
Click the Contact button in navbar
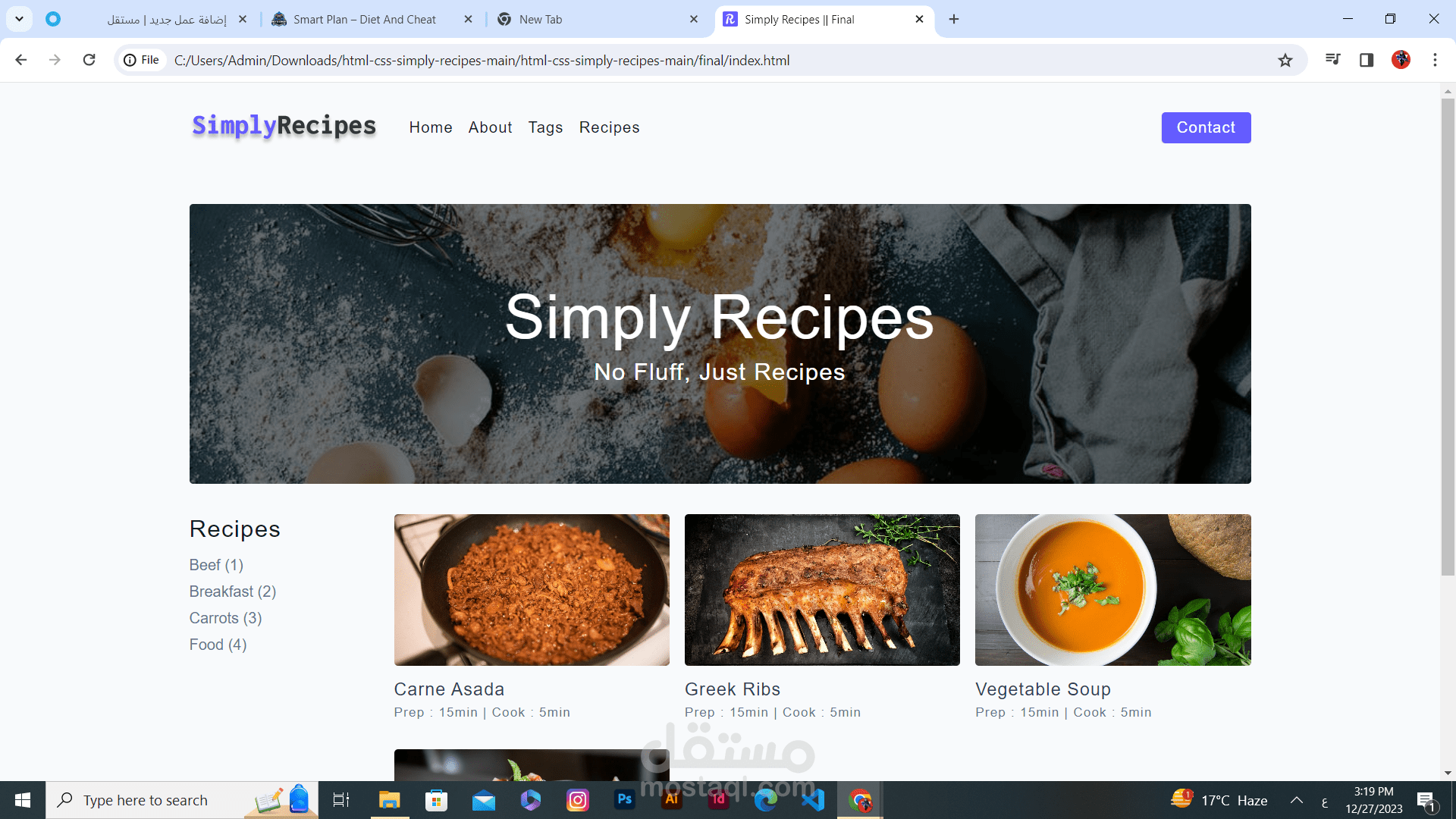pos(1206,127)
